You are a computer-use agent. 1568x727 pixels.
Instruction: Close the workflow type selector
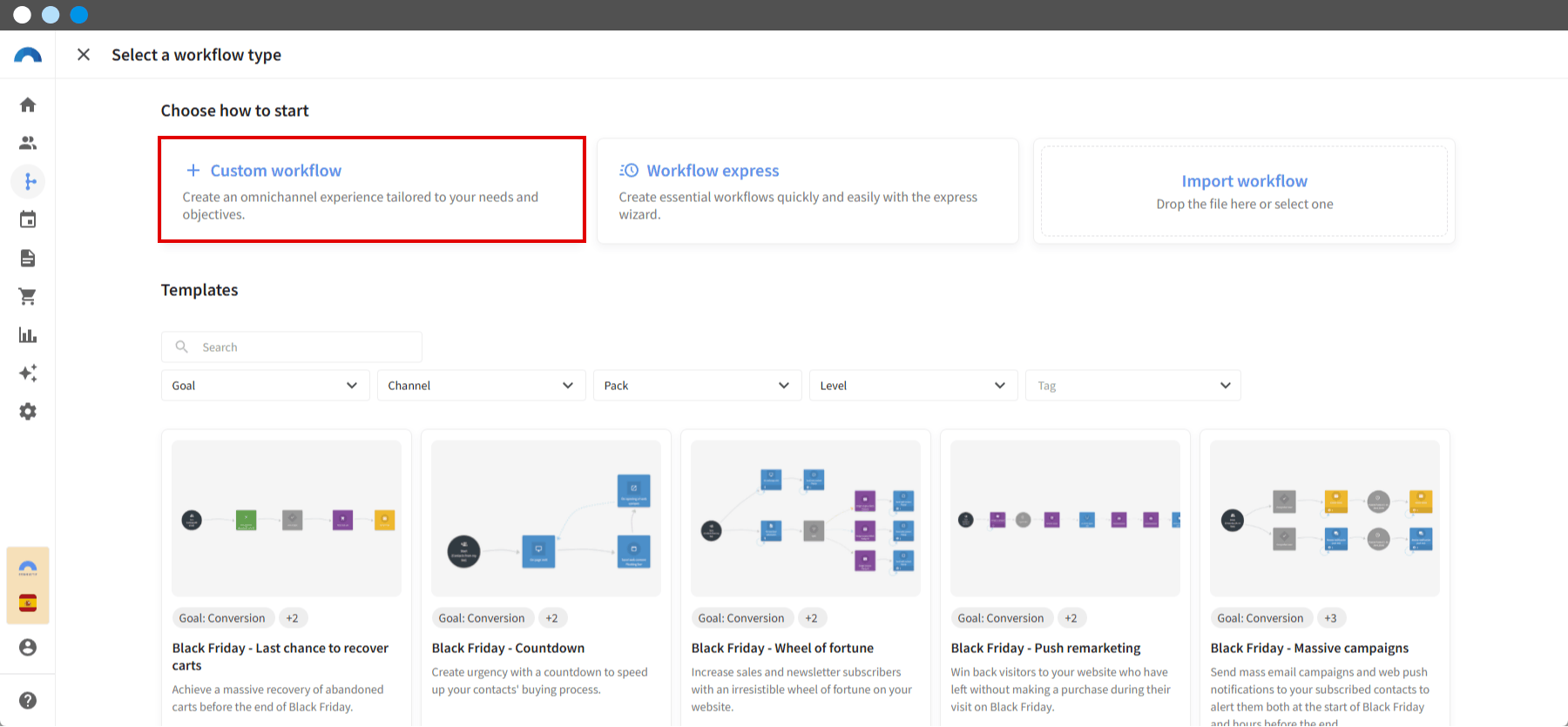[84, 55]
